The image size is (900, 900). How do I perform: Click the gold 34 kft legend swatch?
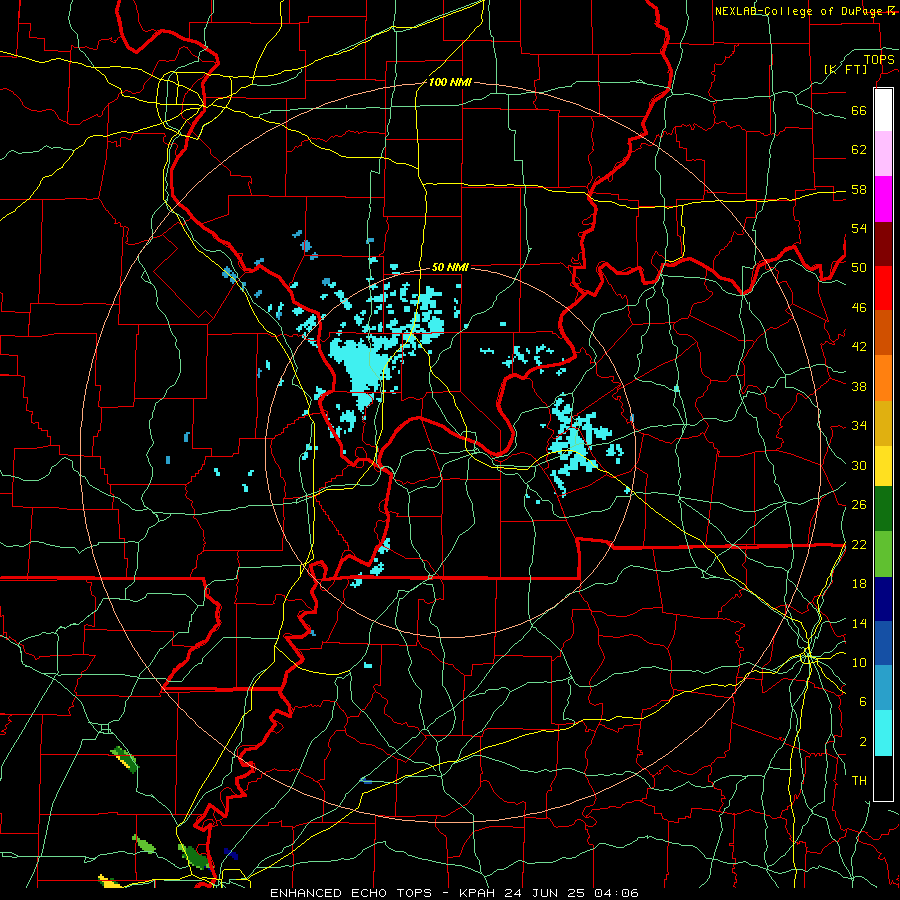[883, 423]
